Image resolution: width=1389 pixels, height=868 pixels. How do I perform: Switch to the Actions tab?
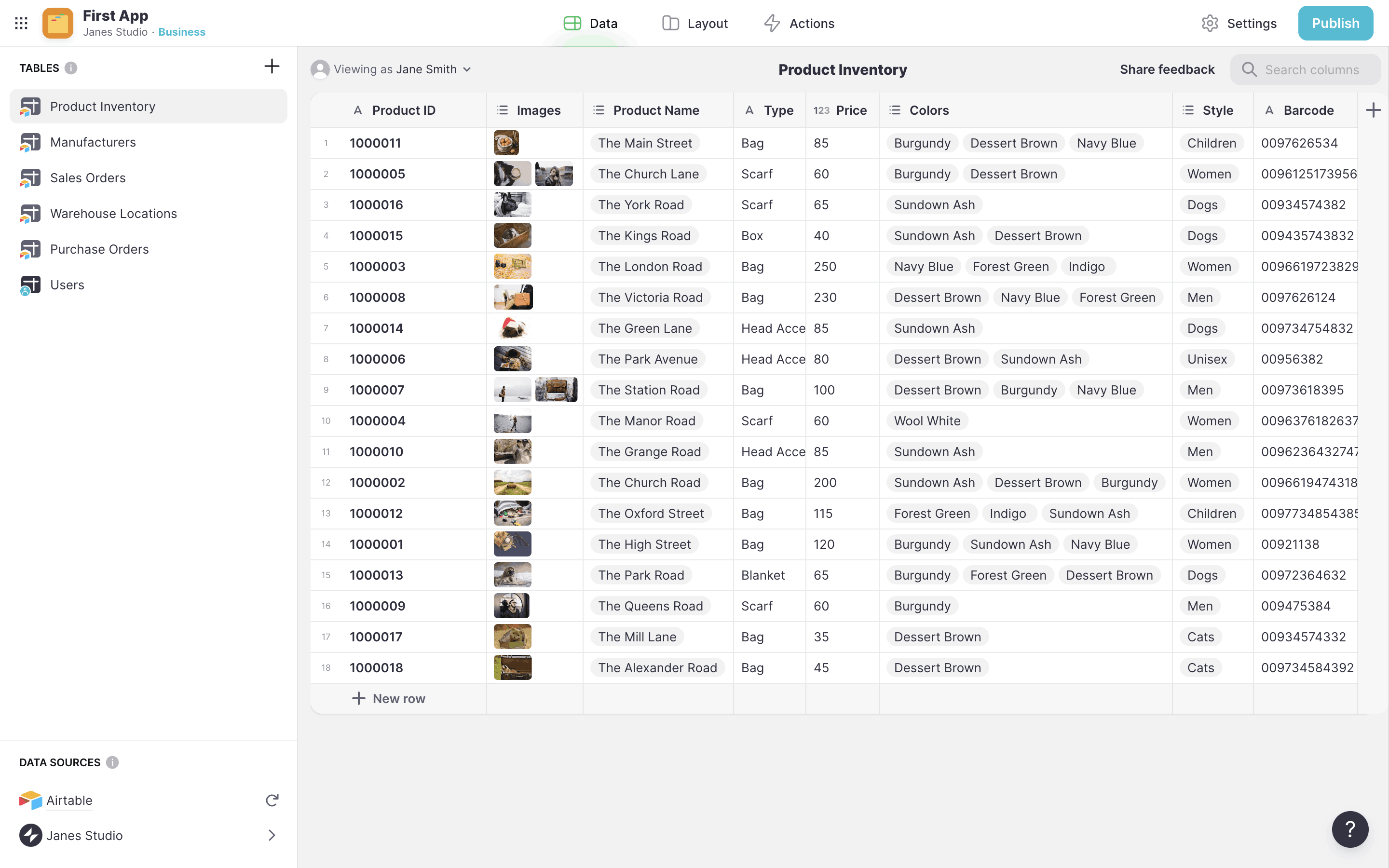click(x=799, y=24)
